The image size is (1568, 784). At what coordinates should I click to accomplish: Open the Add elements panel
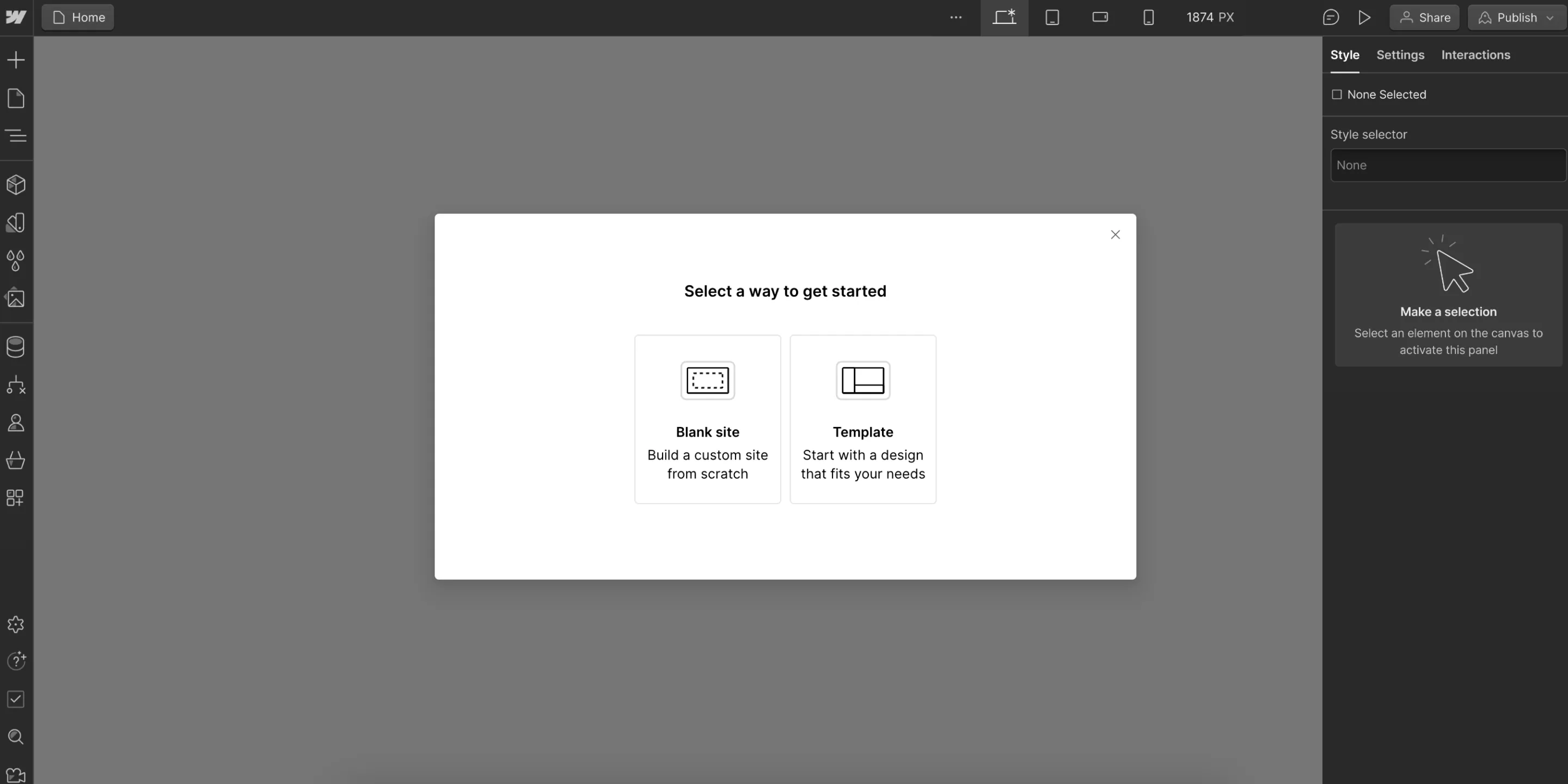(x=16, y=60)
